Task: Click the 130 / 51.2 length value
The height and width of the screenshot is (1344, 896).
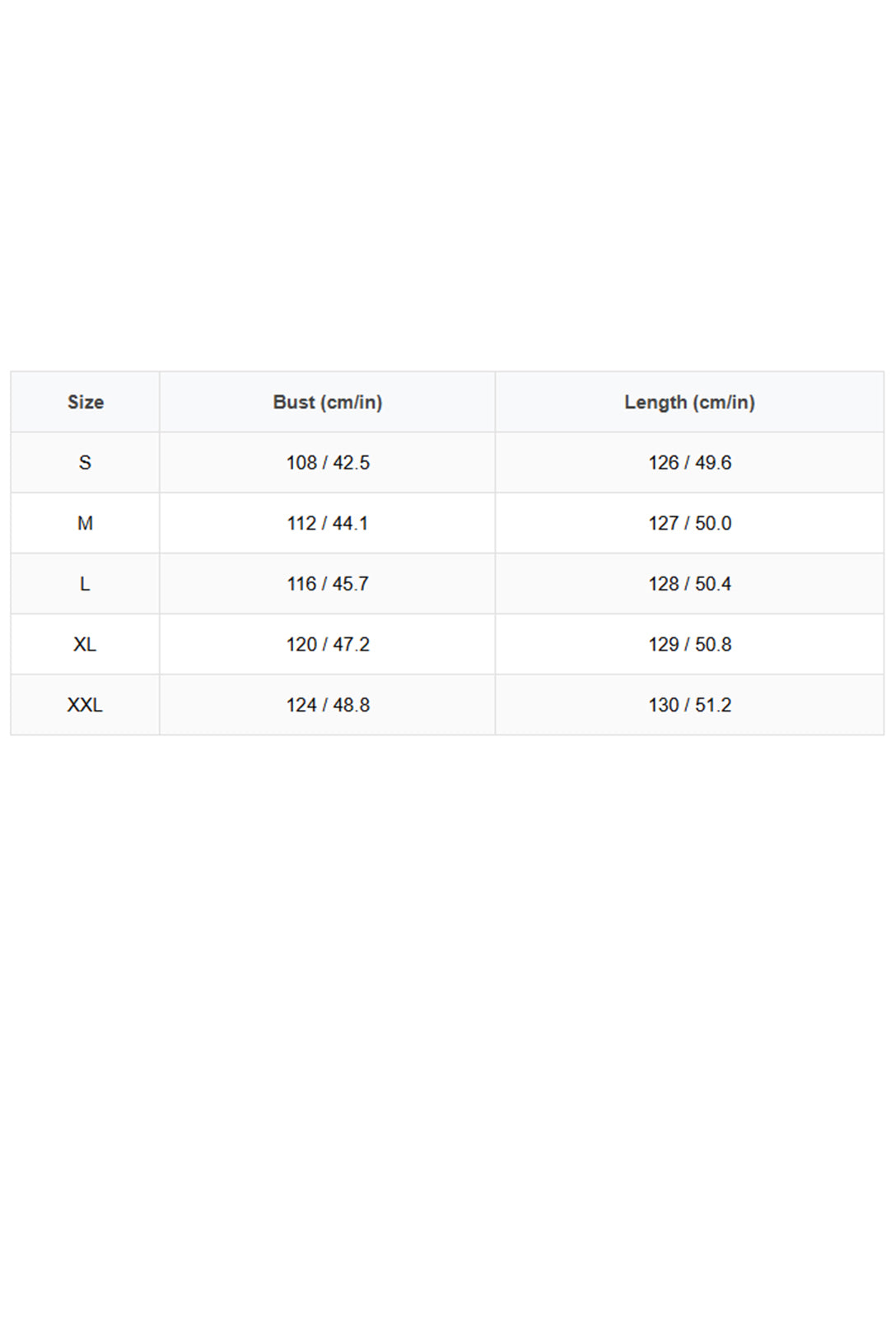Action: pos(689,705)
